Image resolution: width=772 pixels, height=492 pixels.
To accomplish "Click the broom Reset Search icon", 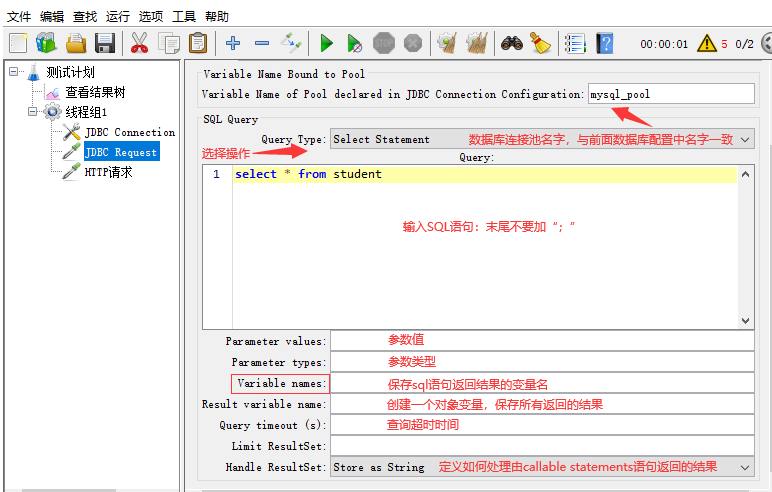I will tap(540, 43).
